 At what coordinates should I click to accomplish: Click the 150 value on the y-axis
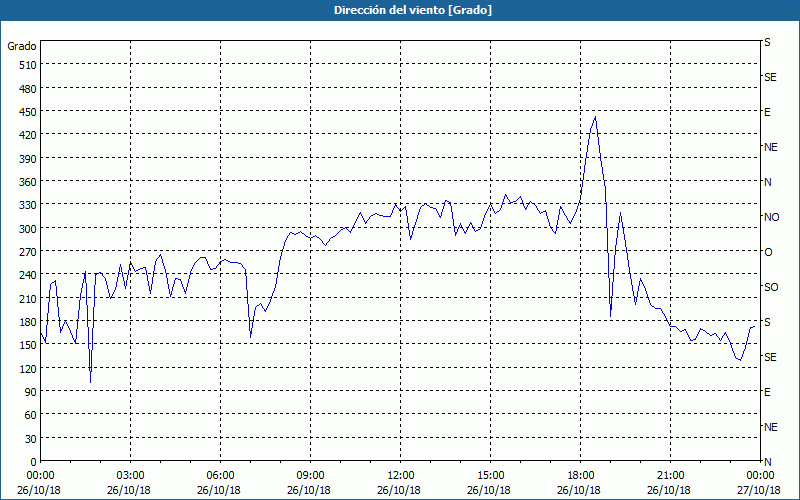pos(28,344)
